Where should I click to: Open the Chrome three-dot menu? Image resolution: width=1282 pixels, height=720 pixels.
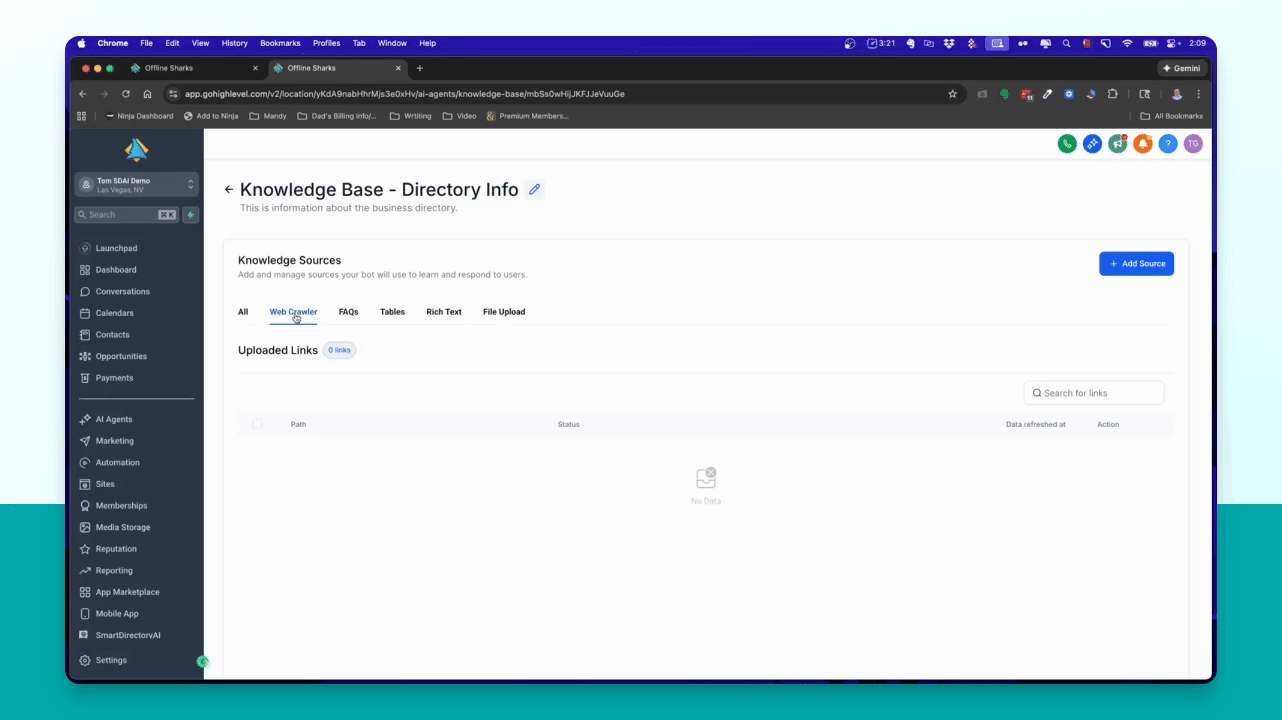pyautogui.click(x=1199, y=94)
